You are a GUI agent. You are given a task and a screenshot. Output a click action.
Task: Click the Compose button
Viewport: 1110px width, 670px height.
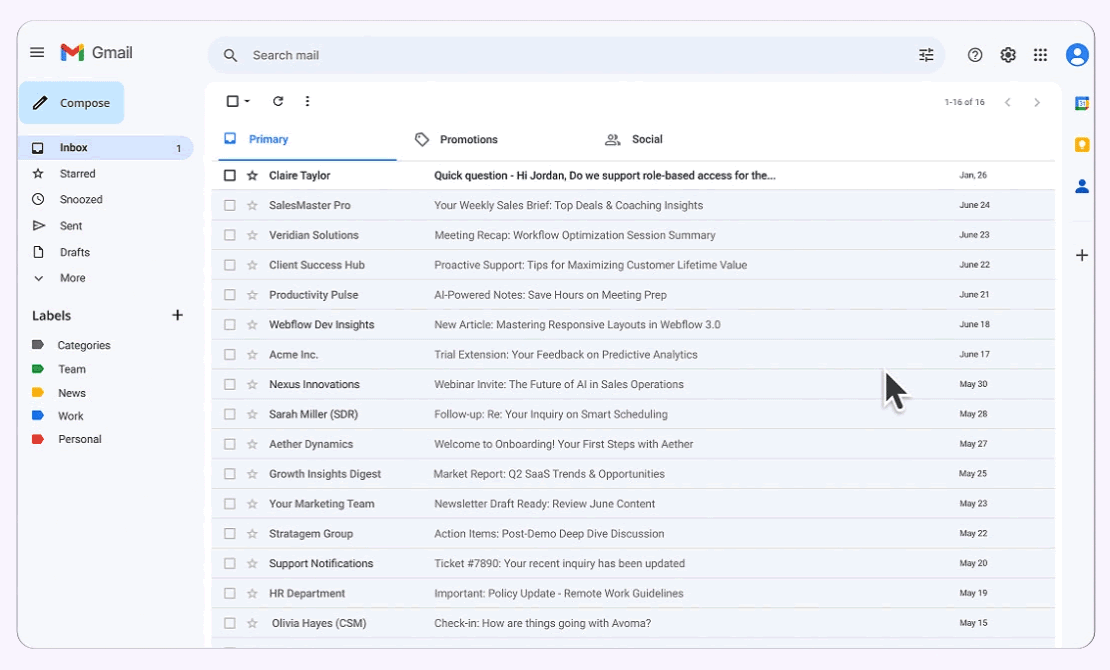[71, 103]
